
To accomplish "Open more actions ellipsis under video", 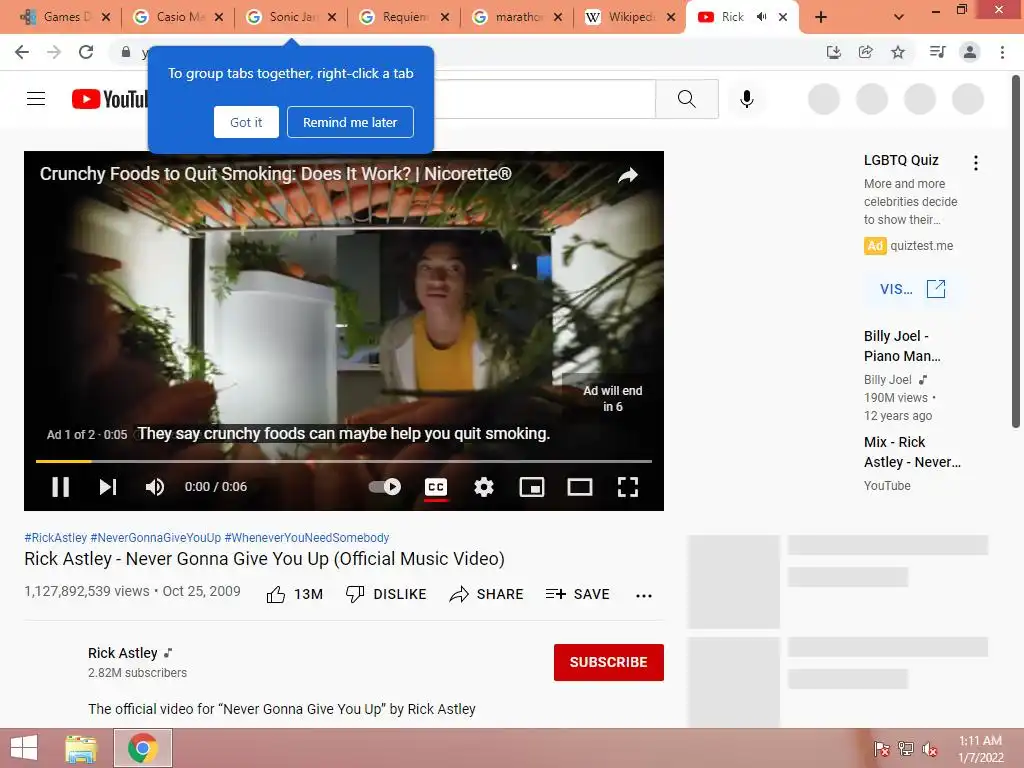I will click(644, 595).
